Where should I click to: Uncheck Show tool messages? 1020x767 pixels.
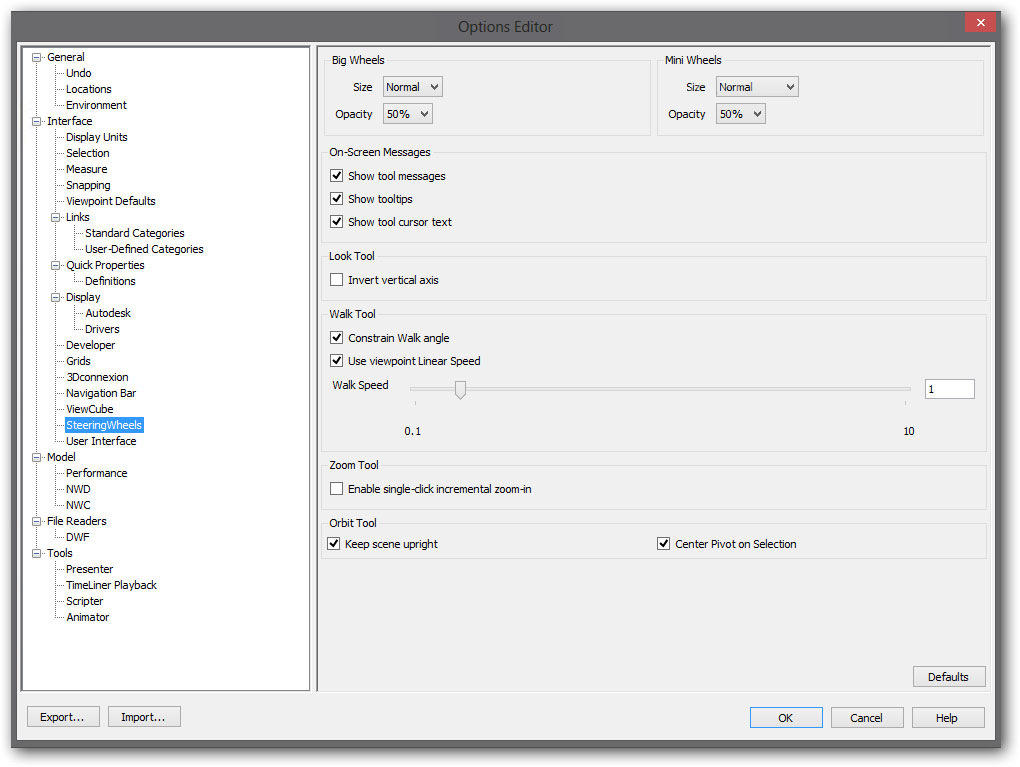pyautogui.click(x=337, y=176)
